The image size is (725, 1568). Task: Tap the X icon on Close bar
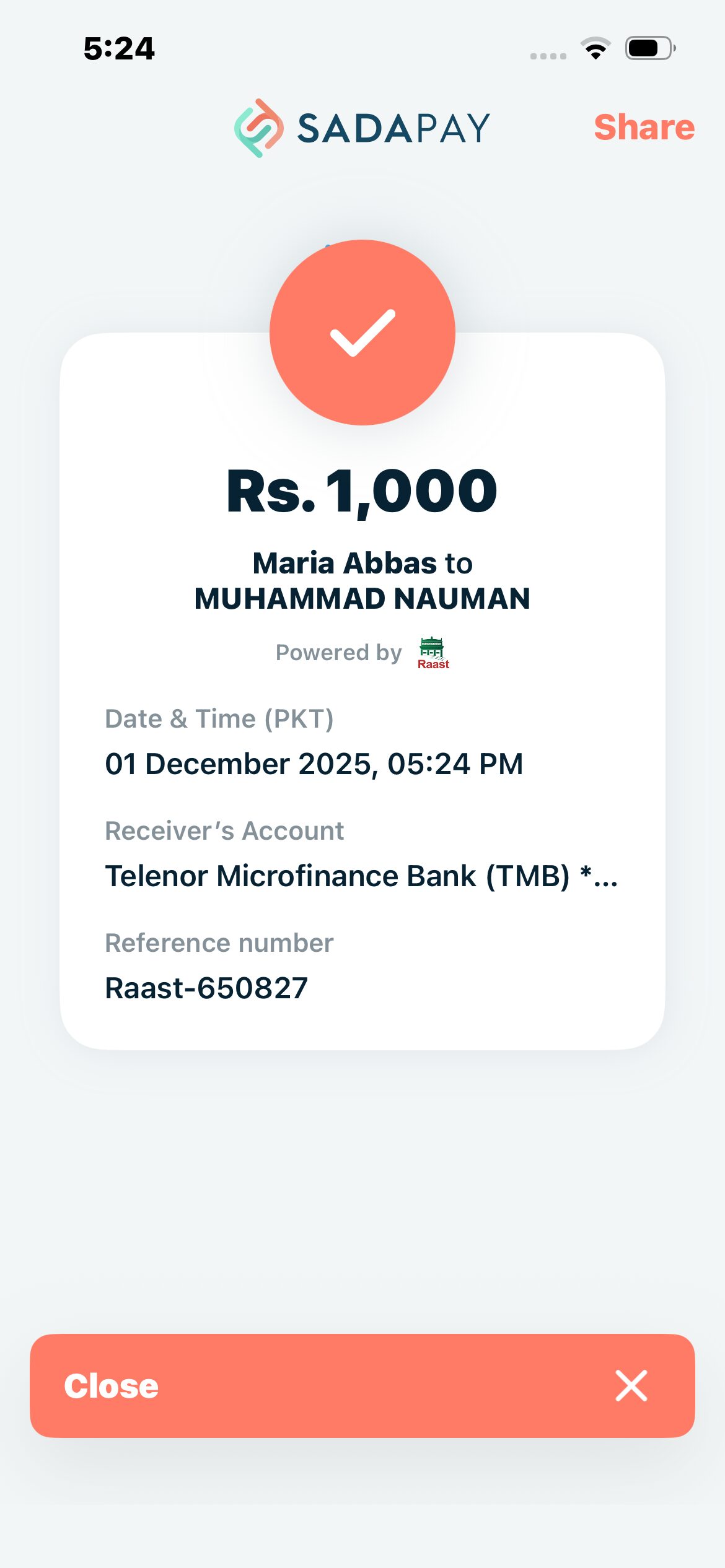click(x=631, y=1385)
